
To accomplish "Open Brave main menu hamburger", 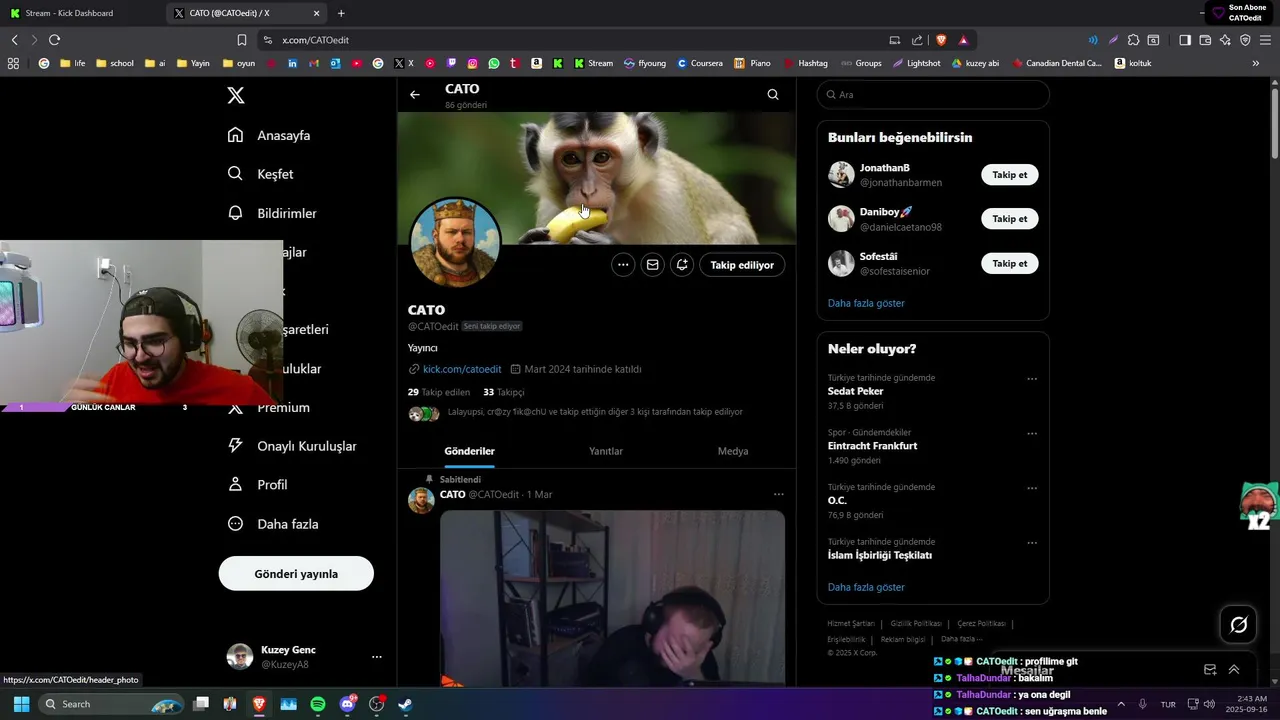I will click(1265, 40).
